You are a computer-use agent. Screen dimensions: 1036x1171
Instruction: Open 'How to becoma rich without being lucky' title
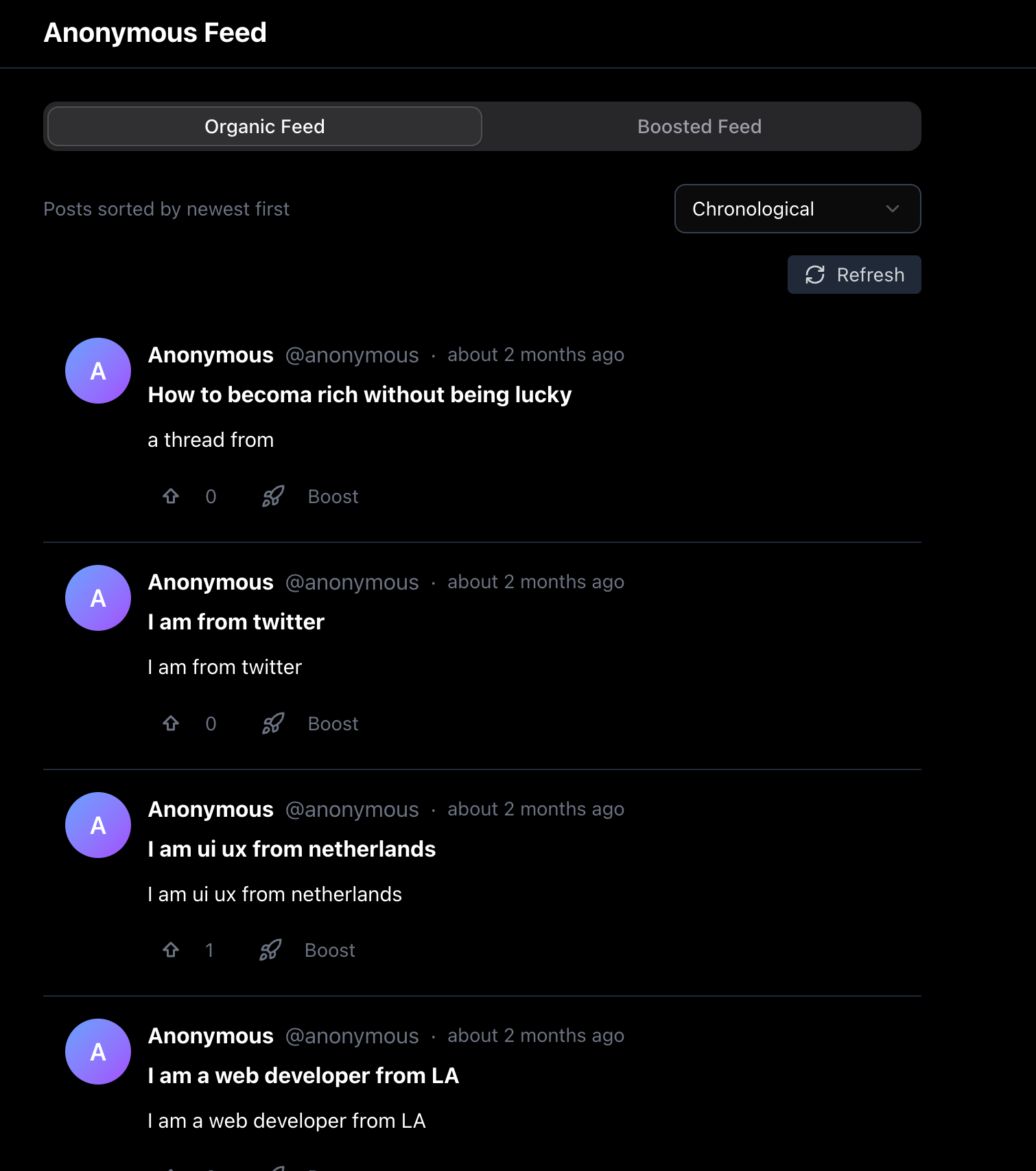point(360,395)
